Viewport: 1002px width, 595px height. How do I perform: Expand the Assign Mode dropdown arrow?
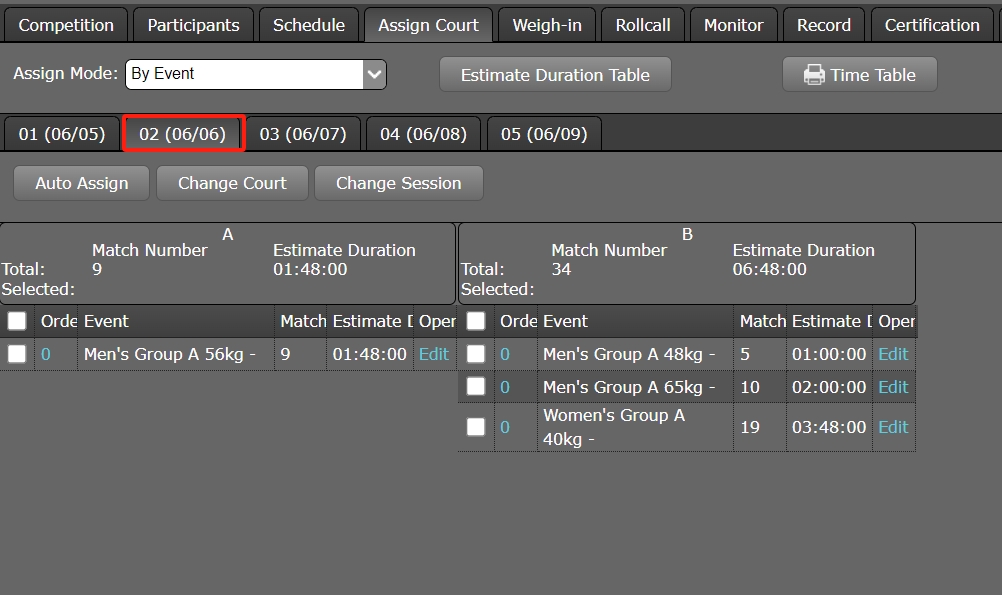coord(374,74)
